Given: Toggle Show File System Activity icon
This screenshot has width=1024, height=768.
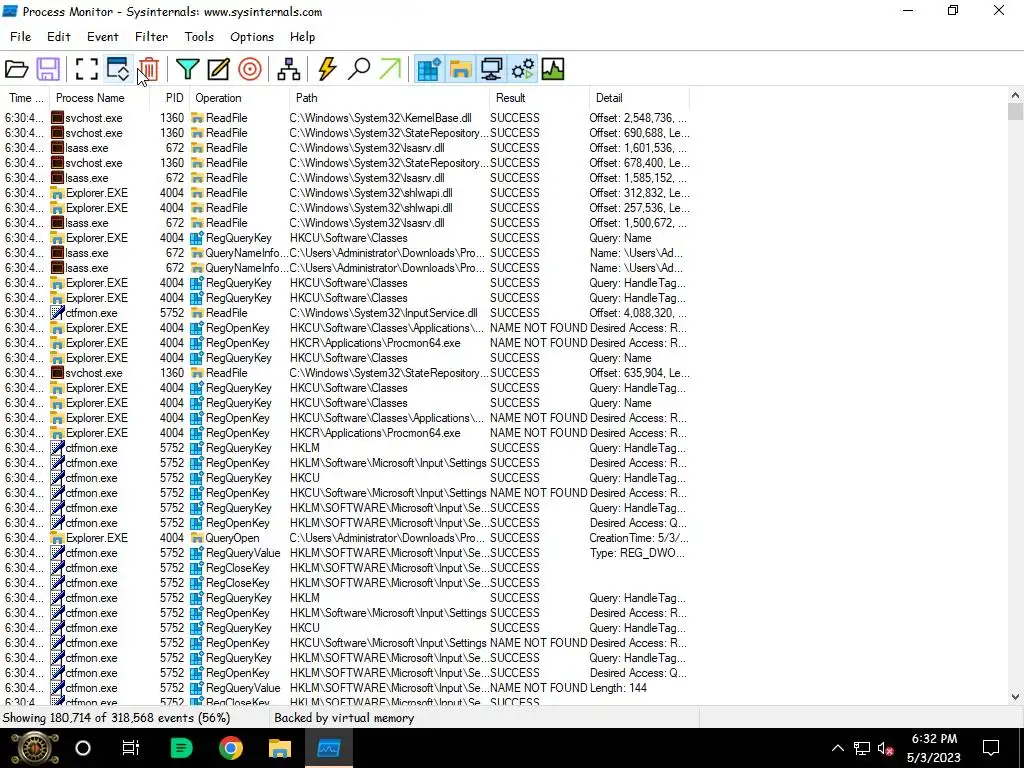Looking at the screenshot, I should [460, 69].
